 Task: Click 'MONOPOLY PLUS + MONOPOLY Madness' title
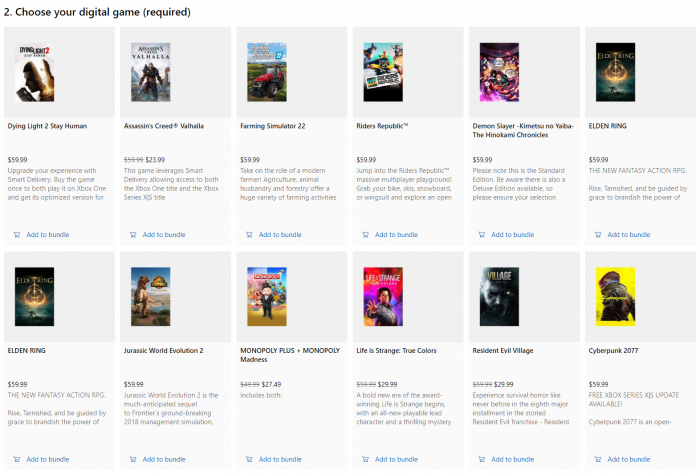click(x=290, y=355)
